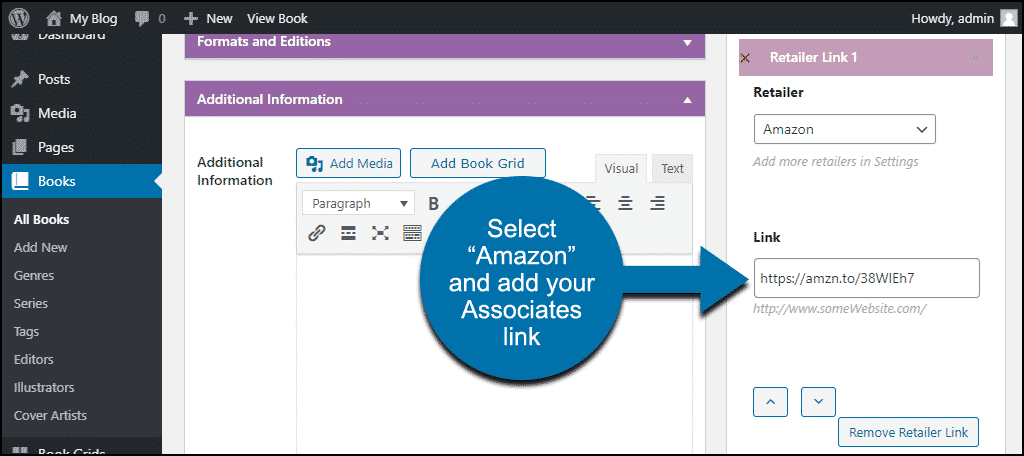
Task: Insert Read More tag
Action: [349, 233]
